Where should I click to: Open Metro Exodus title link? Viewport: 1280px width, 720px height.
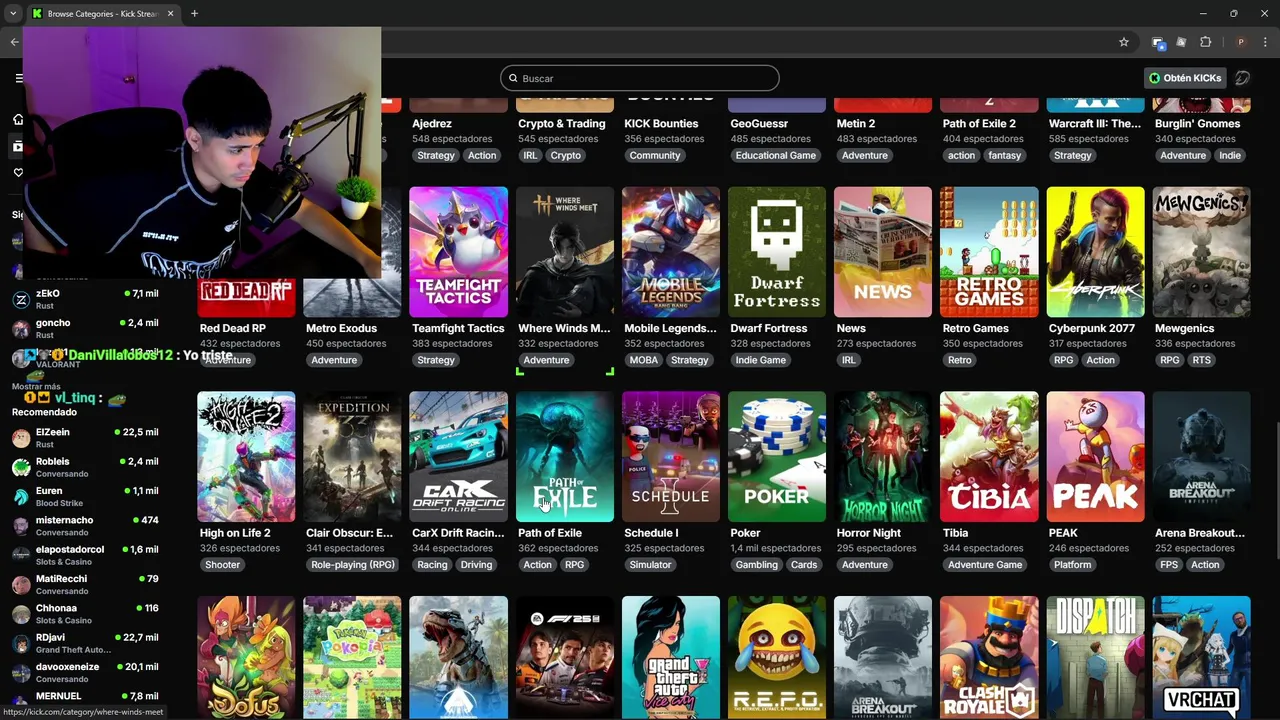point(341,328)
